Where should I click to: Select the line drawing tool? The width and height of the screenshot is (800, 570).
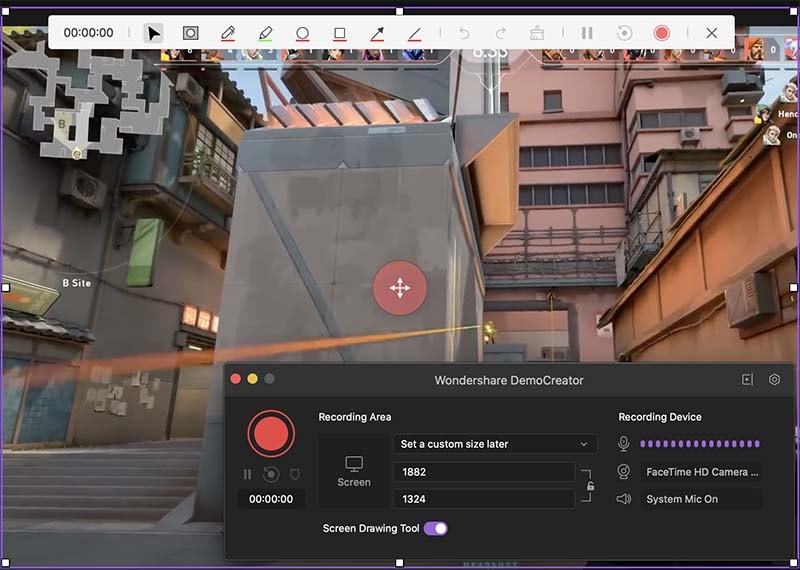click(414, 34)
